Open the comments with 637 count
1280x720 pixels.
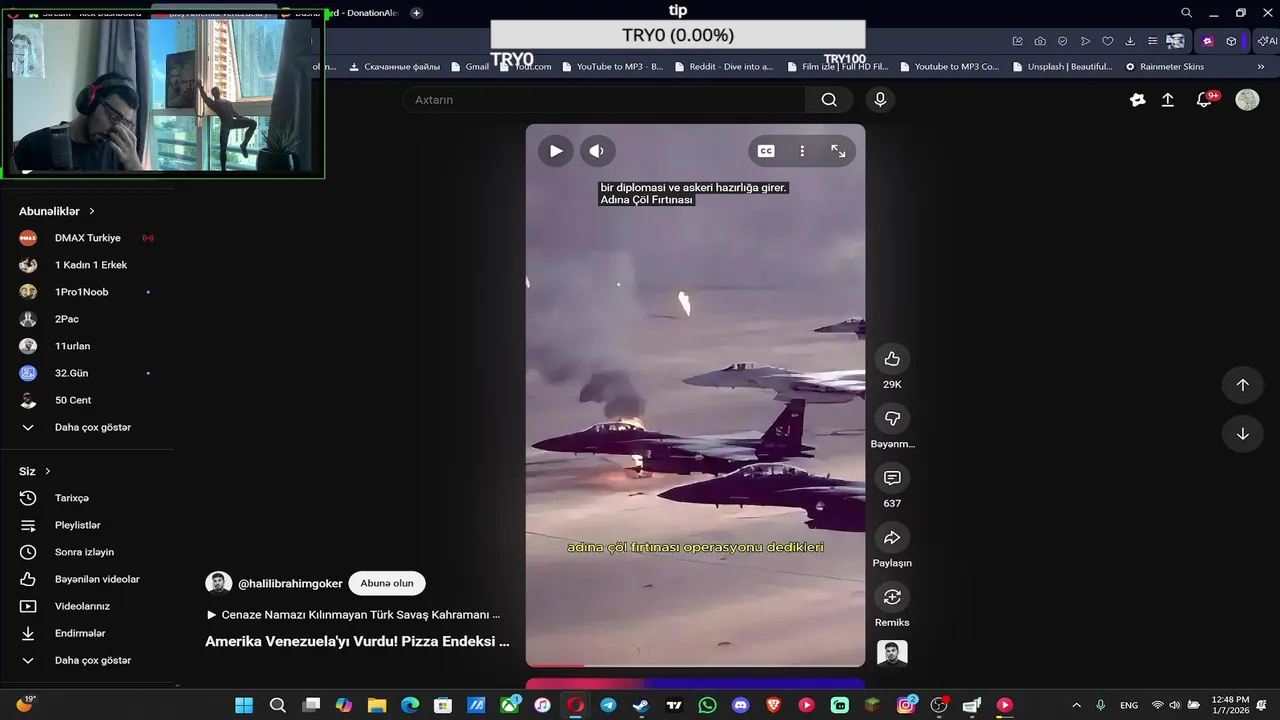[x=892, y=478]
